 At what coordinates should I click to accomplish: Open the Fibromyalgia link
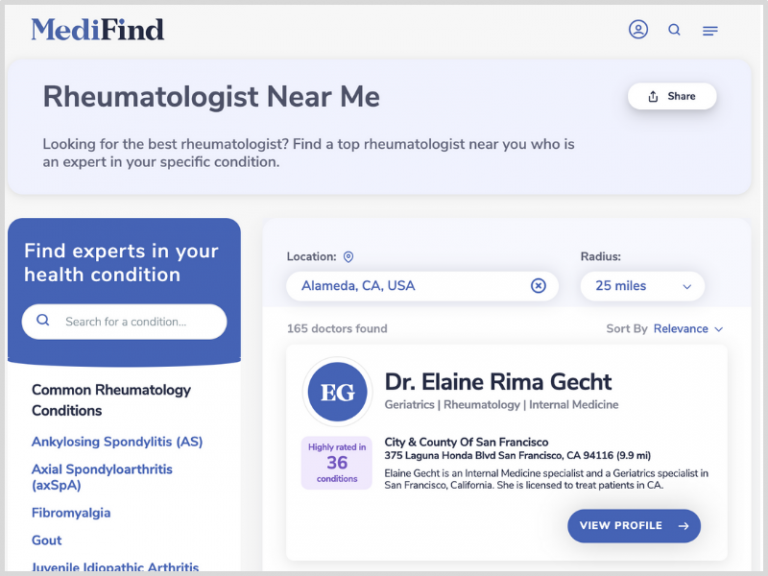[71, 513]
